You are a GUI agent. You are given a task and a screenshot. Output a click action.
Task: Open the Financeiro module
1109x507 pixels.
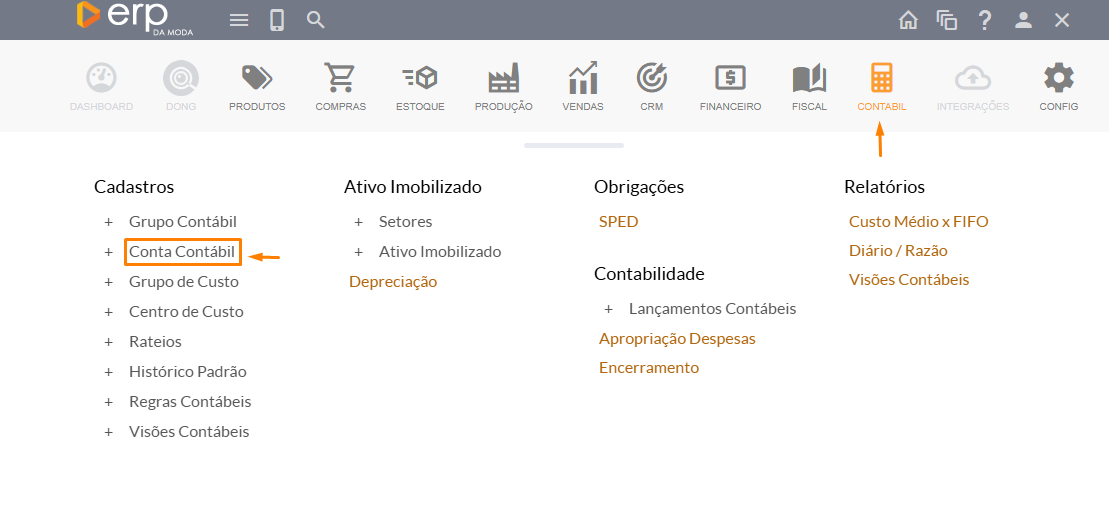click(x=730, y=86)
